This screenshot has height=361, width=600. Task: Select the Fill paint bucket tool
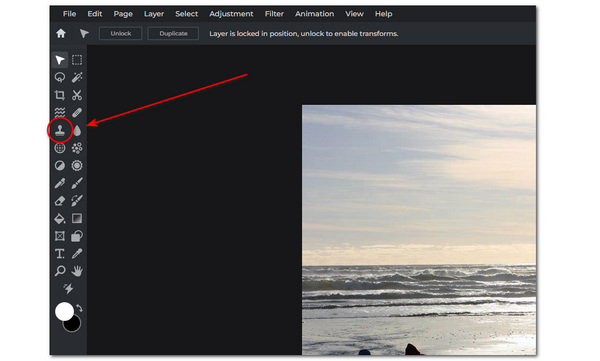[x=60, y=219]
